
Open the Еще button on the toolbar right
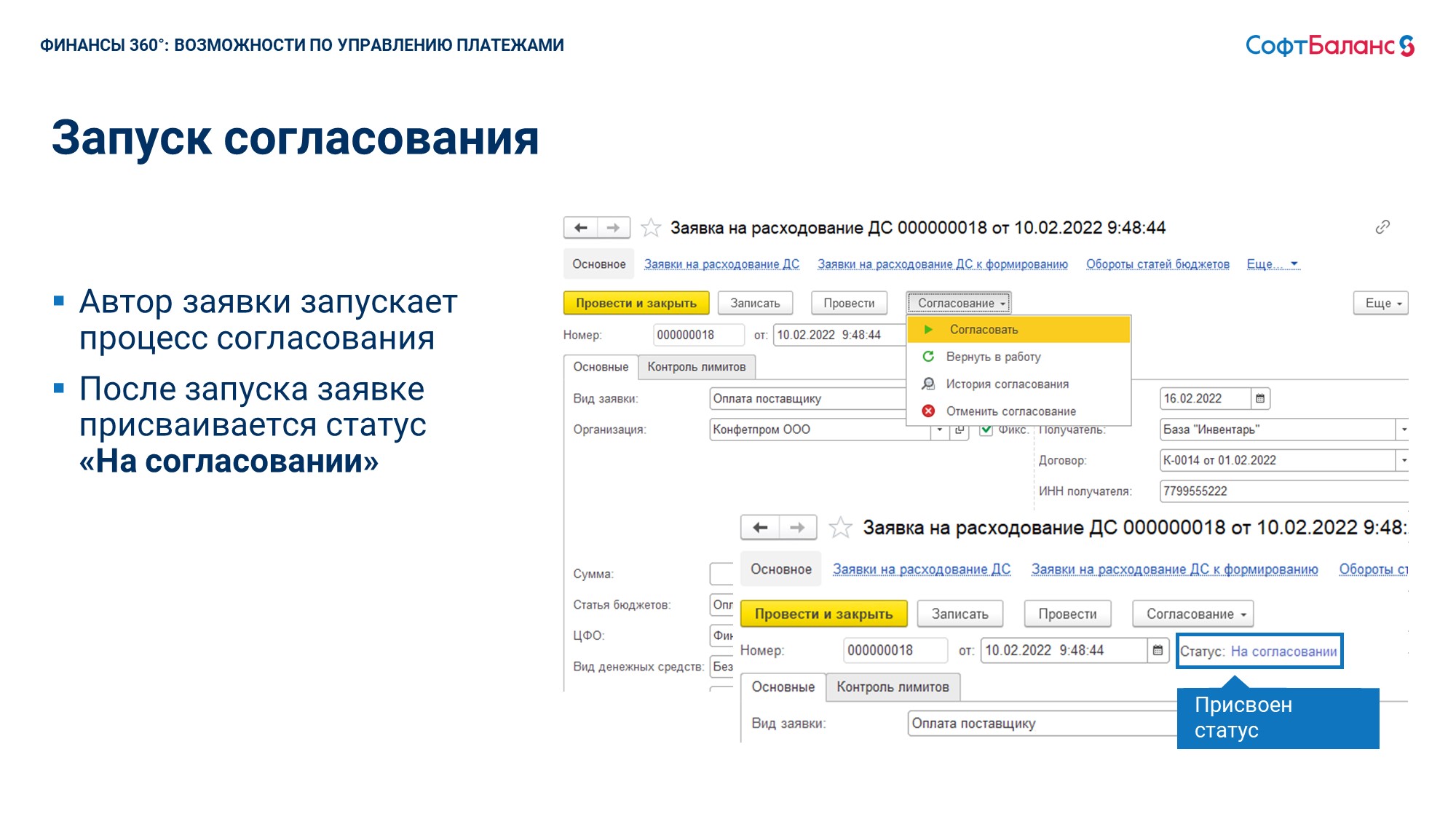(1381, 303)
